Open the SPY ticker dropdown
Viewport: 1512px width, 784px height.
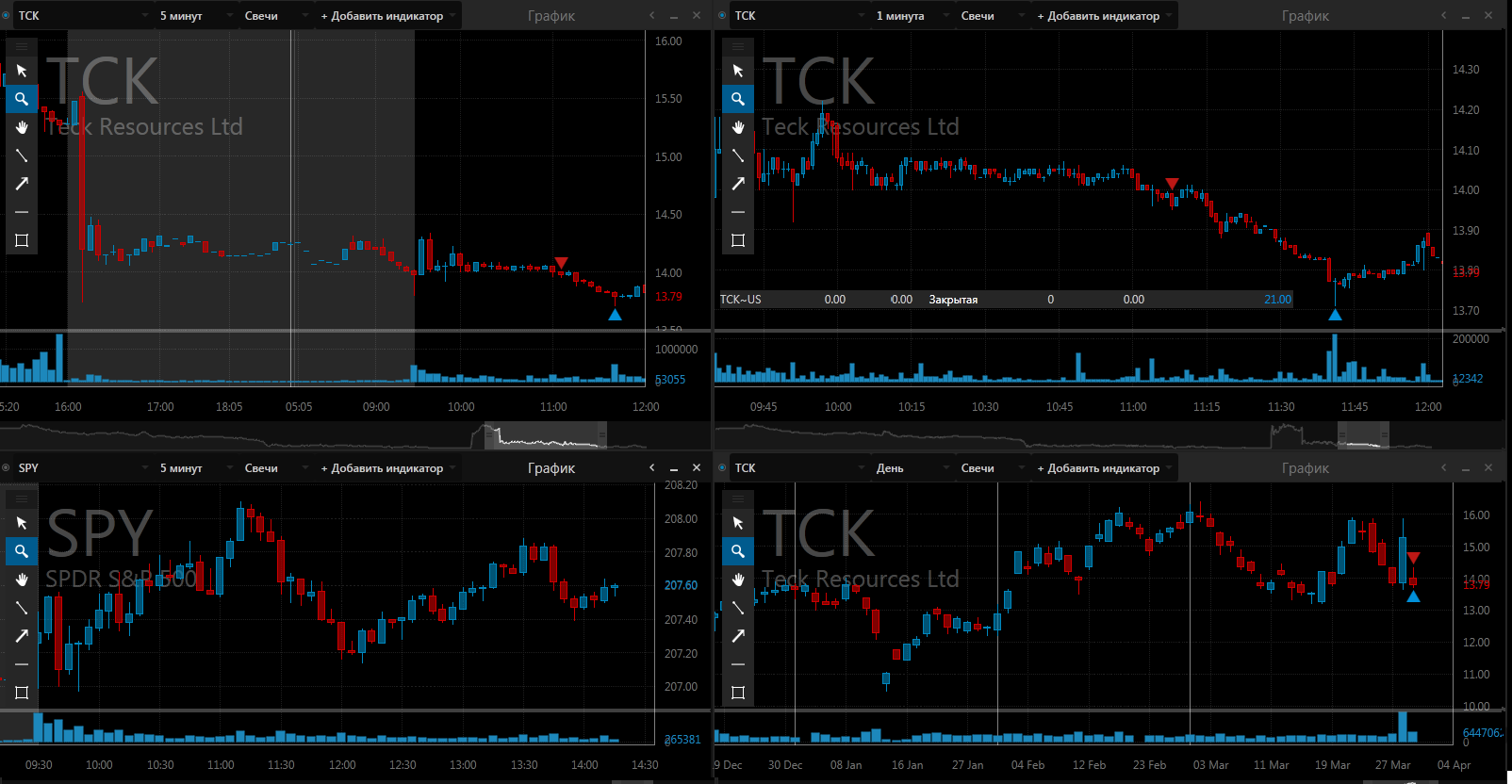pos(83,468)
